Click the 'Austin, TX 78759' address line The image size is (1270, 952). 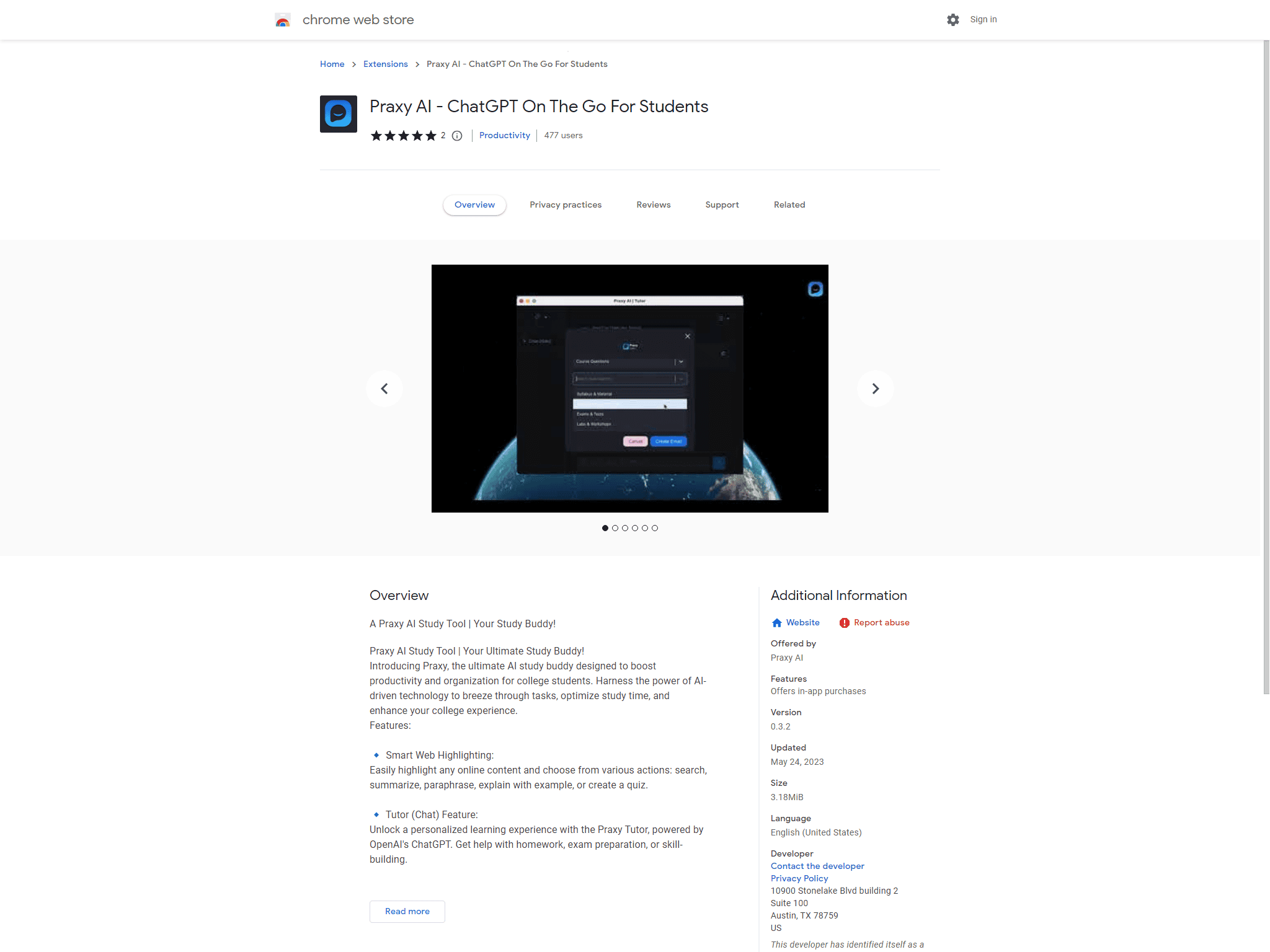point(804,916)
